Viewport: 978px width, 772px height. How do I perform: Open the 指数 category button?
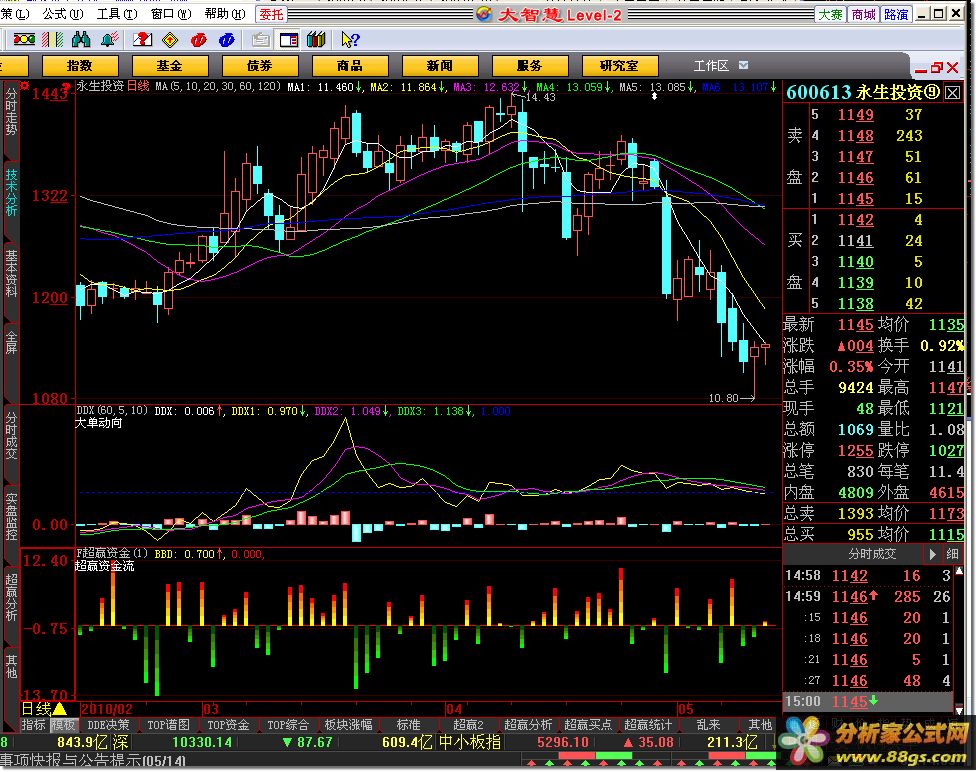pyautogui.click(x=80, y=66)
